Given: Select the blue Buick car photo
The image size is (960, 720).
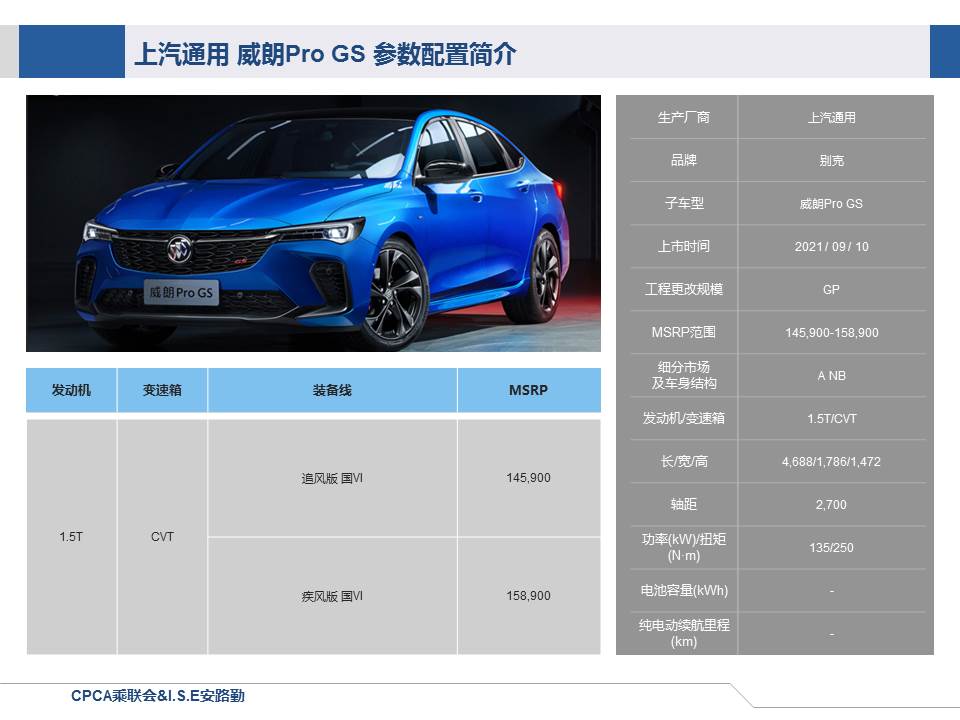Looking at the screenshot, I should coord(313,223).
